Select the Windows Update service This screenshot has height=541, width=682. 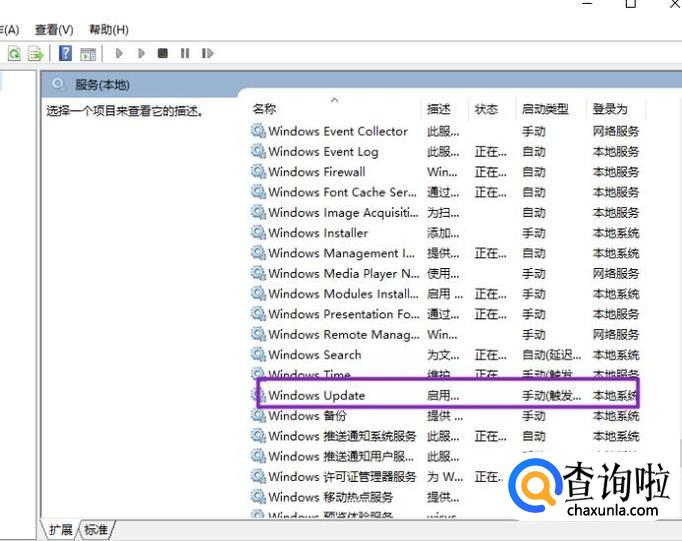click(316, 395)
